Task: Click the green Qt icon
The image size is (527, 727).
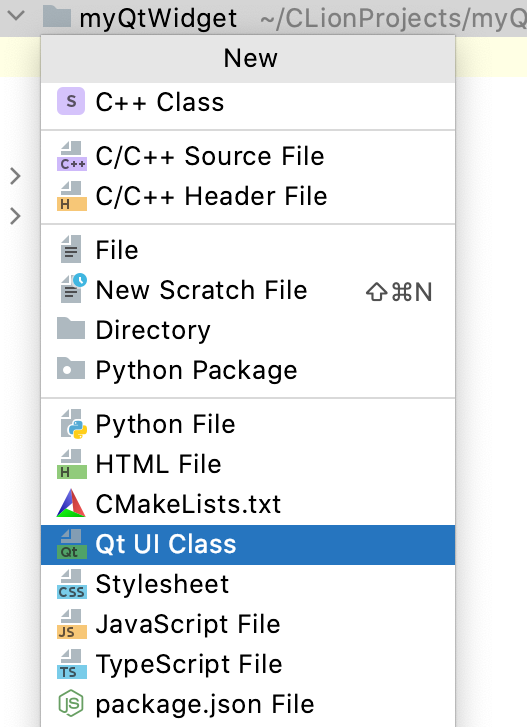Action: click(x=72, y=544)
